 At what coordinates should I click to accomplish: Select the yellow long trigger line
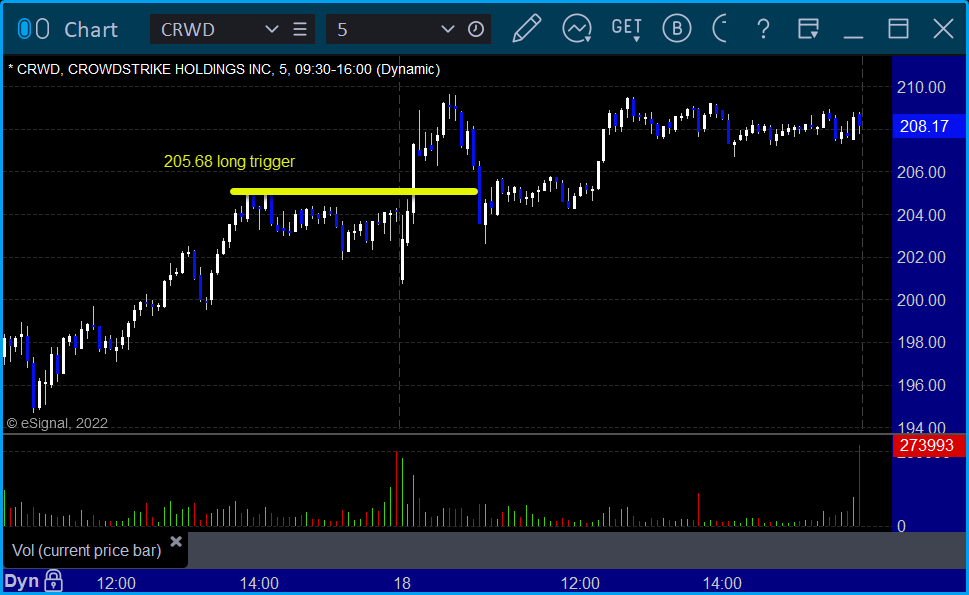[x=353, y=192]
